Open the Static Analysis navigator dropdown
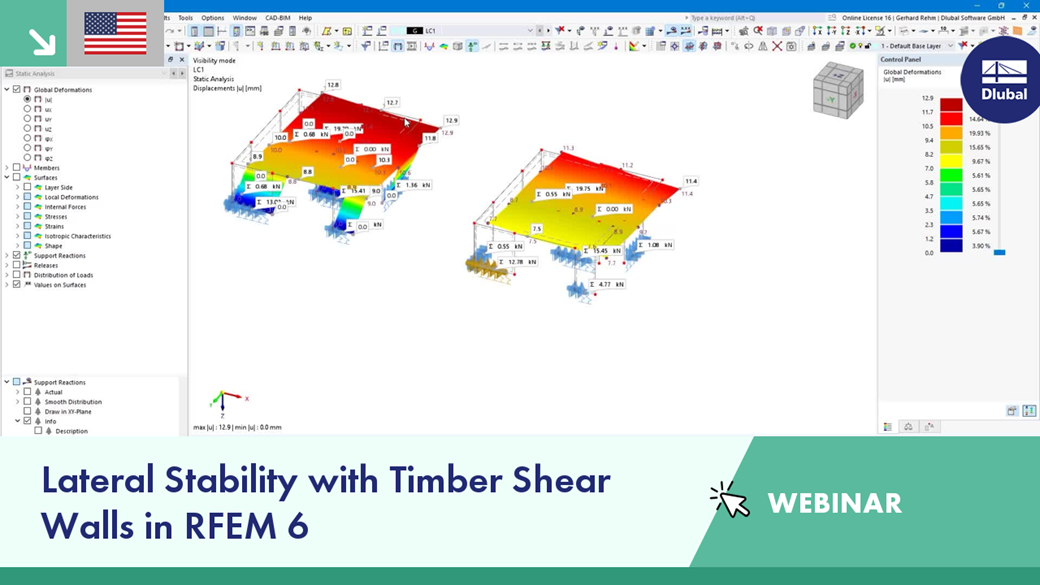Screen dimensions: 1040x585 pyautogui.click(x=164, y=74)
